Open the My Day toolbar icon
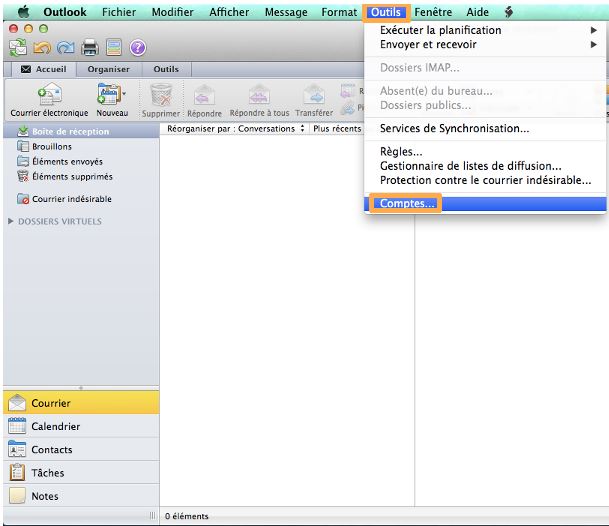Screen dimensions: 609x526 (x=114, y=48)
